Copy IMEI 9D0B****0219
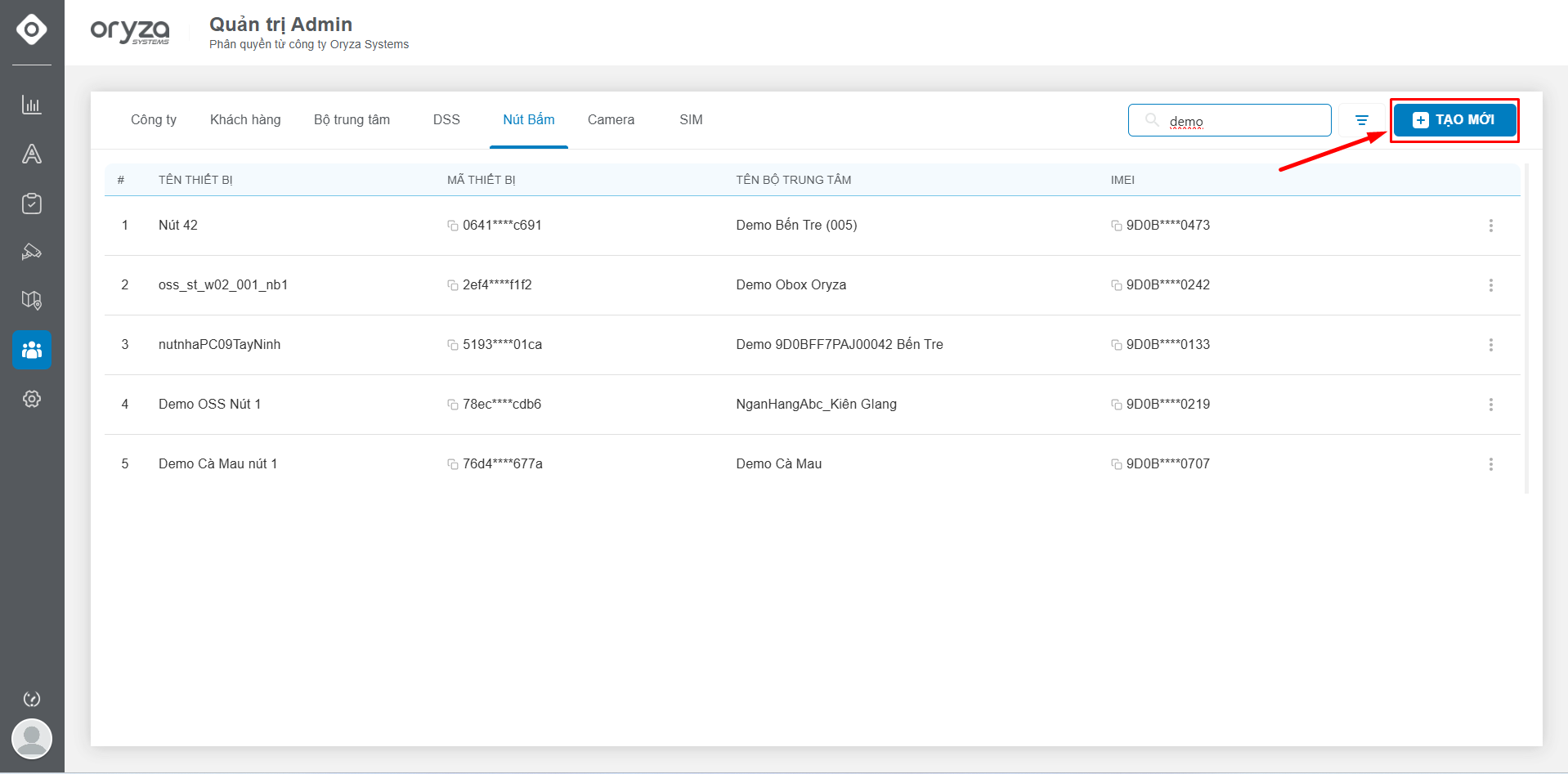 coord(1116,405)
